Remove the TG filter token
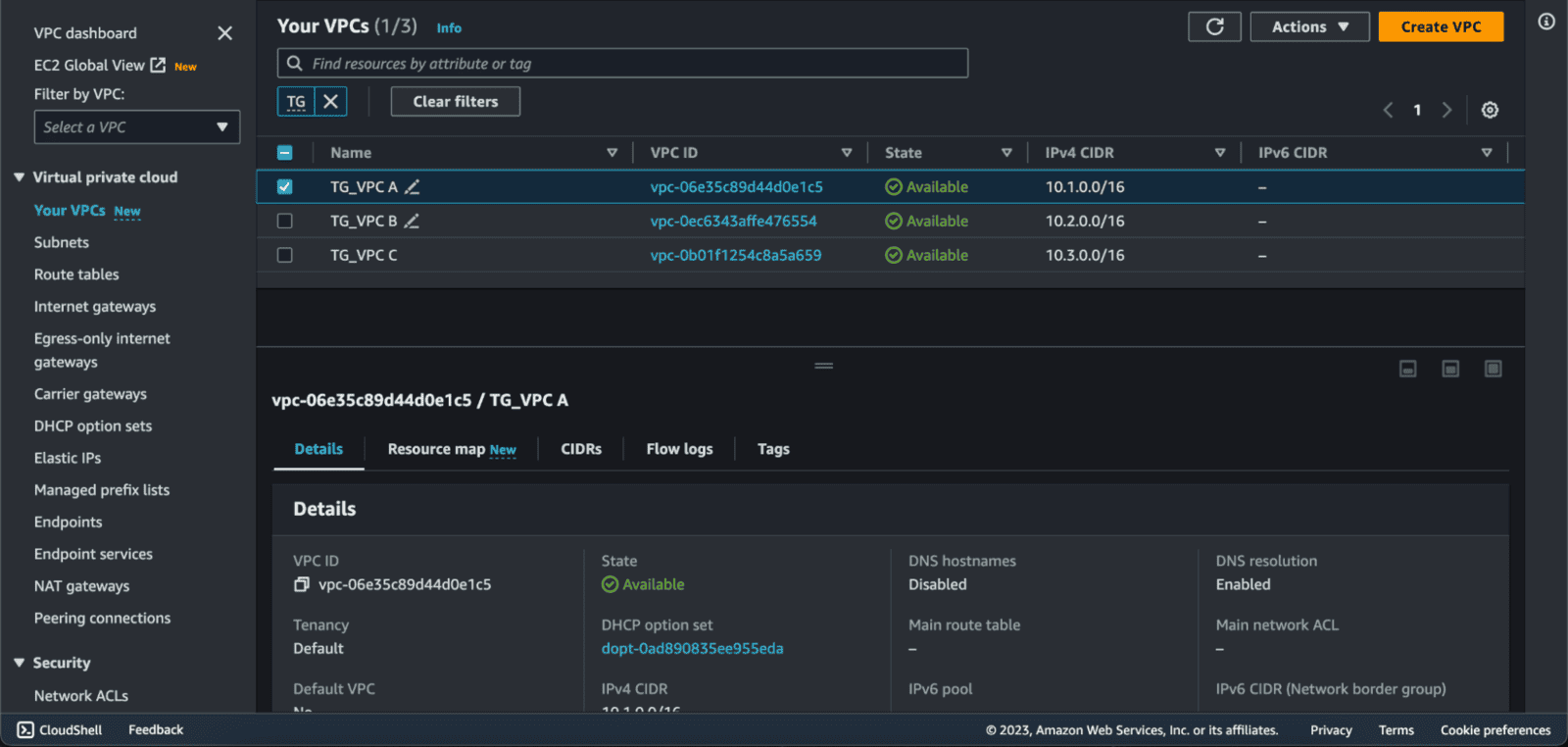Image resolution: width=1568 pixels, height=747 pixels. pyautogui.click(x=330, y=101)
